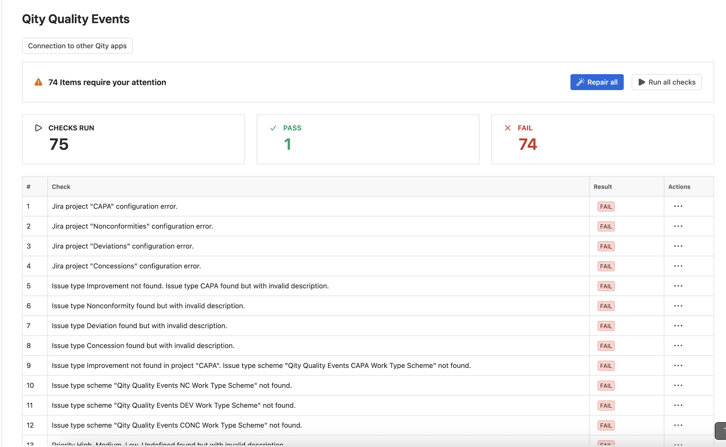Select the CHECKS RUN 75 summary card
Screen dimensions: 726x447
[133, 139]
